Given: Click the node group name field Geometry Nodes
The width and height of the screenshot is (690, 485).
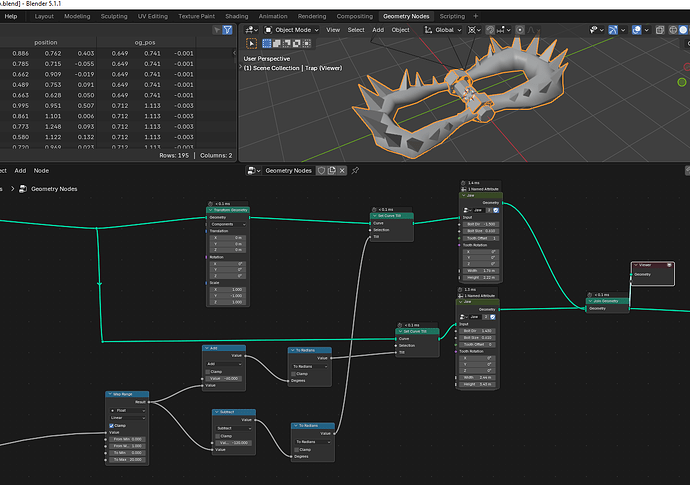Looking at the screenshot, I should 289,171.
